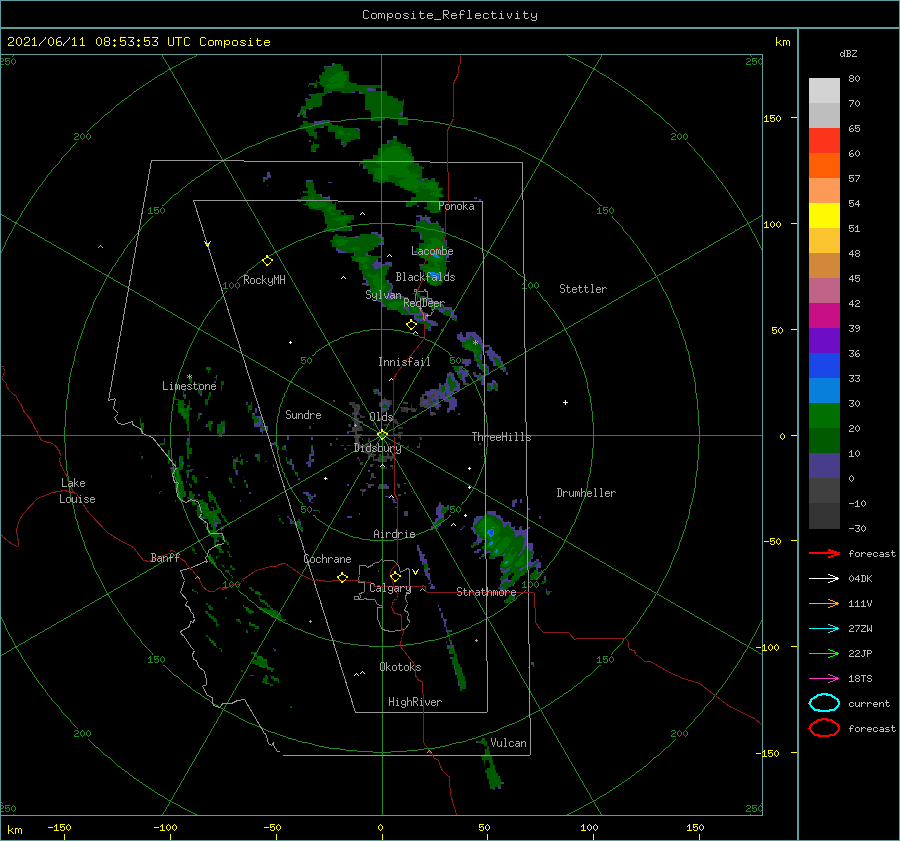The width and height of the screenshot is (900, 841).
Task: Pick the dark orange 57-60 dBZ swatch
Action: click(824, 165)
